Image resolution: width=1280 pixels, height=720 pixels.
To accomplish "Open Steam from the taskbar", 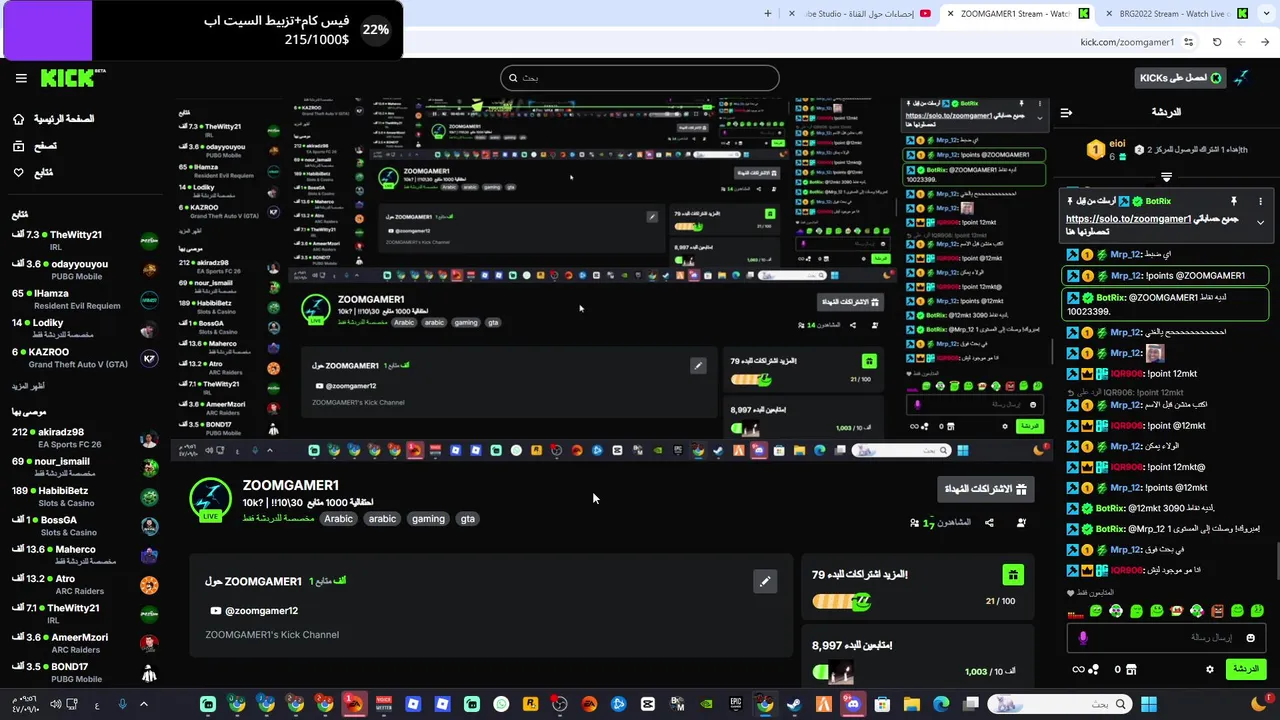I will [x=794, y=705].
